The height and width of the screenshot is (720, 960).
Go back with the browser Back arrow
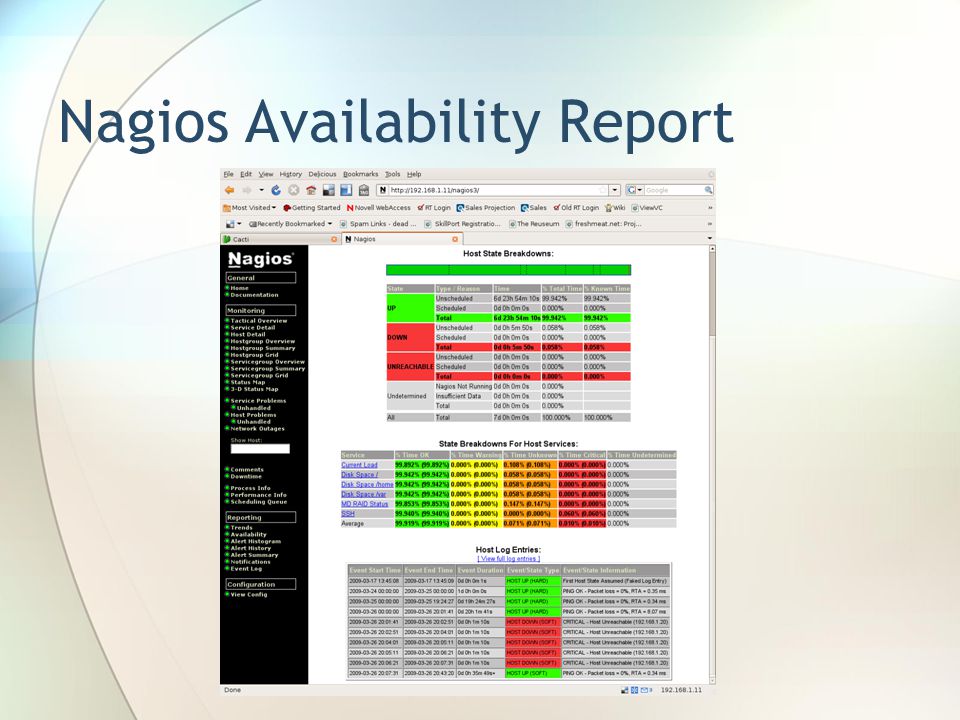click(230, 190)
